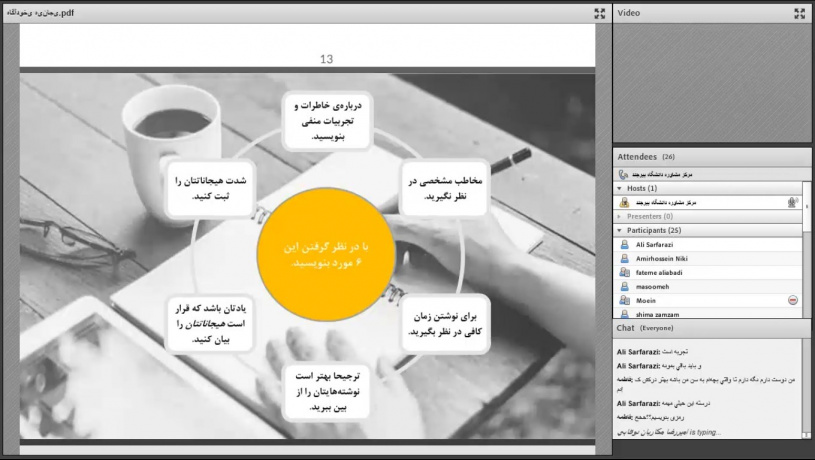
Task: Click the box reading یادتان باشد که قرار
Action: (x=209, y=324)
